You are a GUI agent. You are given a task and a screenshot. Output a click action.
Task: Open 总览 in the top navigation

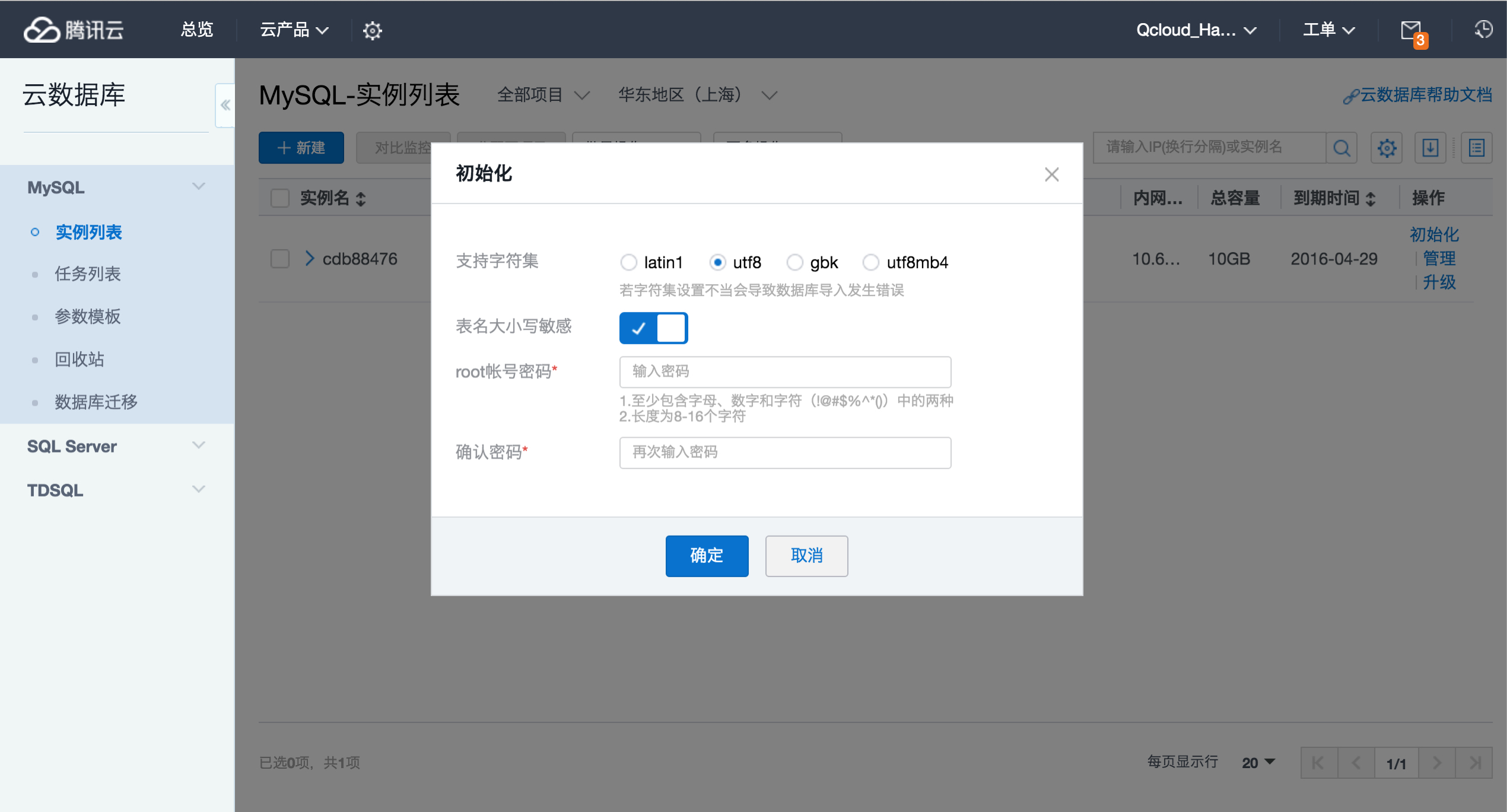196,30
